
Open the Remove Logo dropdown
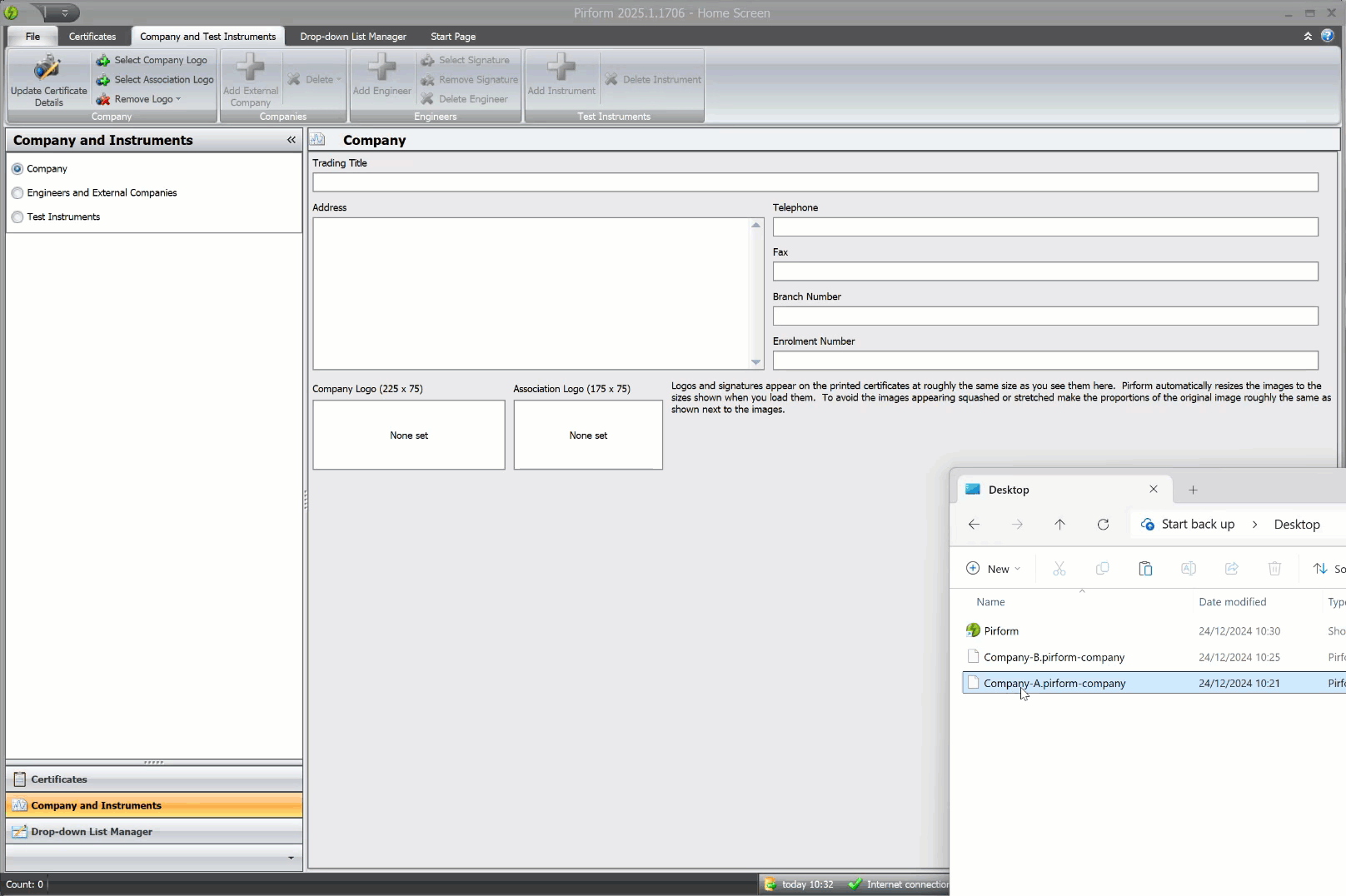[176, 98]
